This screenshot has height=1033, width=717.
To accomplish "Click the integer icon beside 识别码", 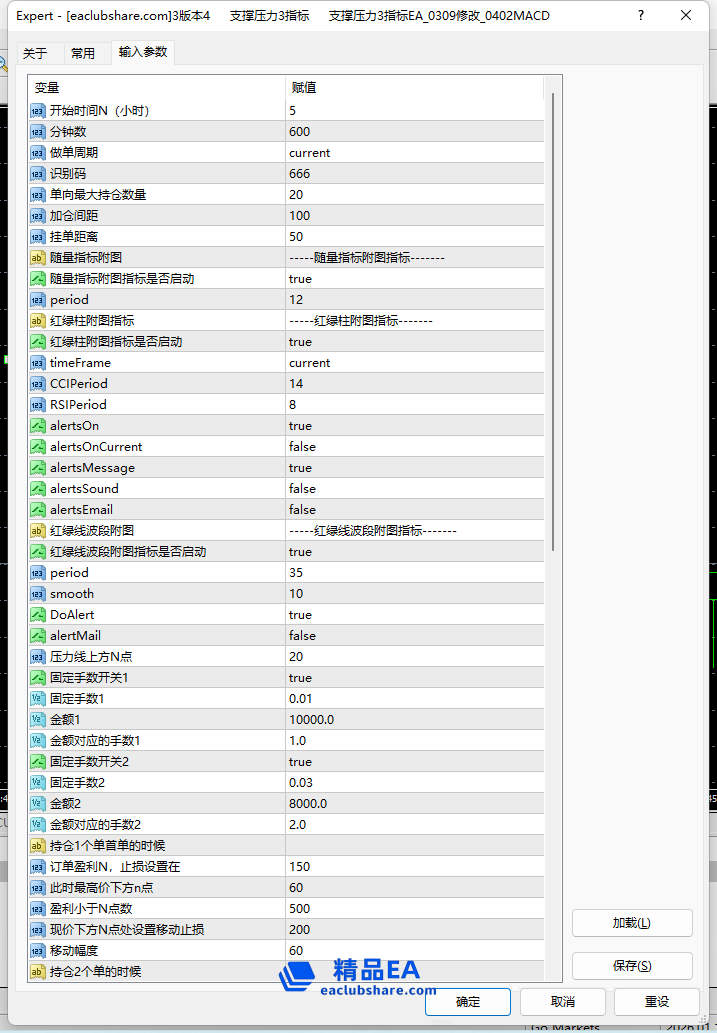I will (x=38, y=174).
